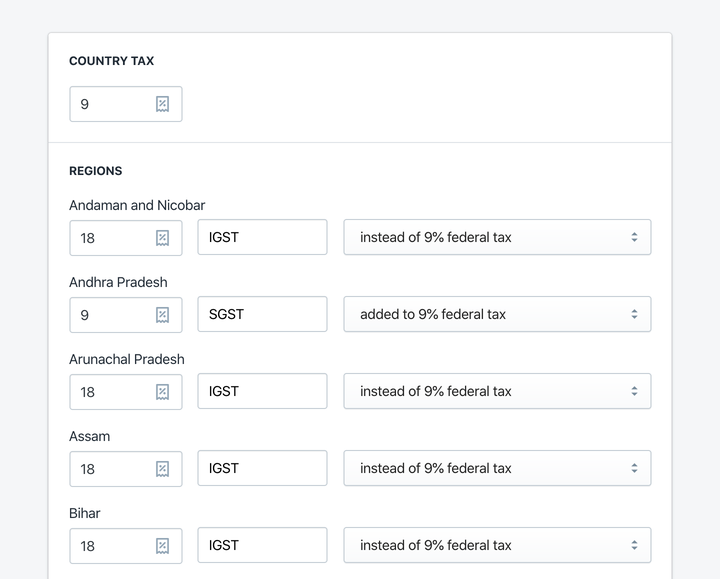720x579 pixels.
Task: Edit the Andaman and Nicobar IGST name field
Action: [x=262, y=237]
